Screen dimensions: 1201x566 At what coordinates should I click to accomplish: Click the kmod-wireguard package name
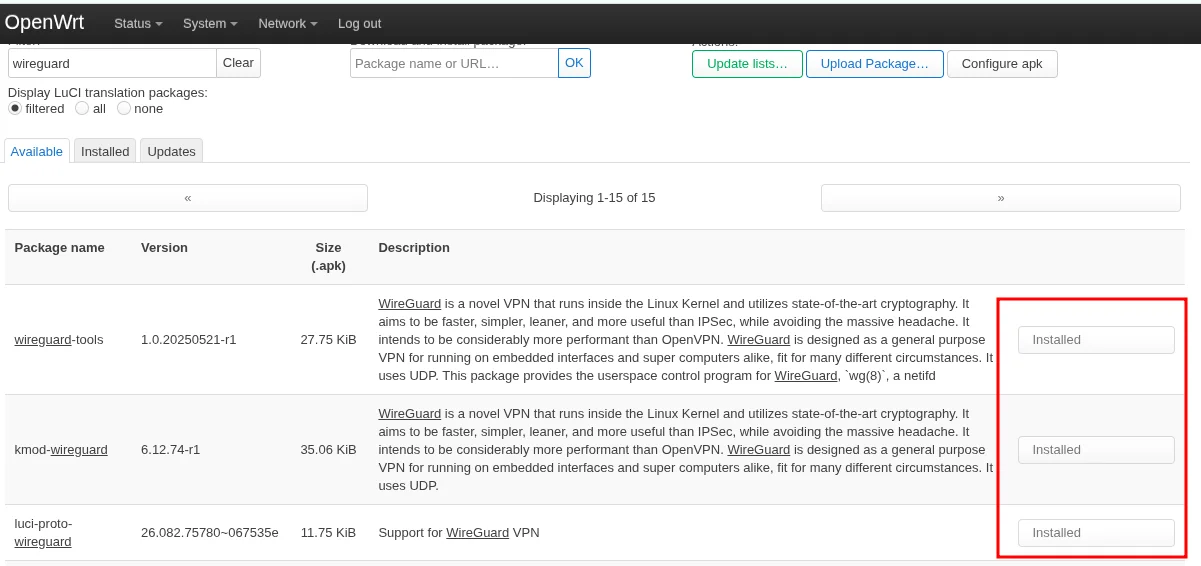(x=61, y=450)
